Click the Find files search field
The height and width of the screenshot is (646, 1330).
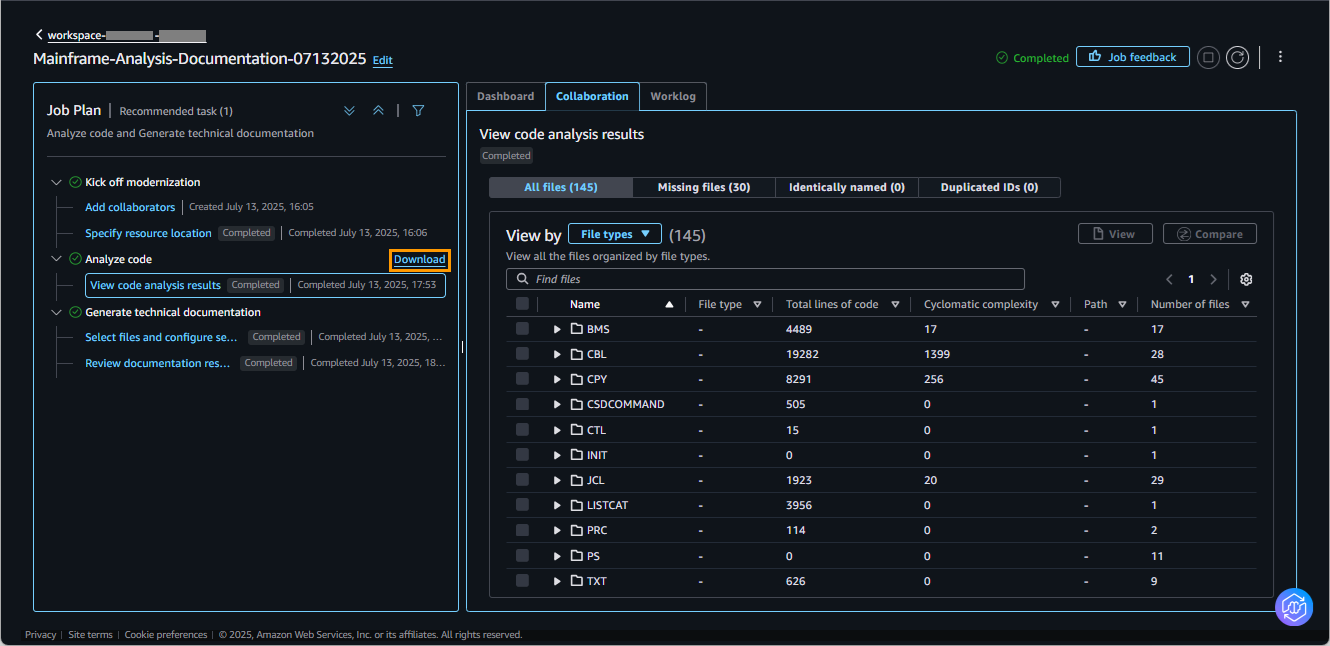pos(765,279)
